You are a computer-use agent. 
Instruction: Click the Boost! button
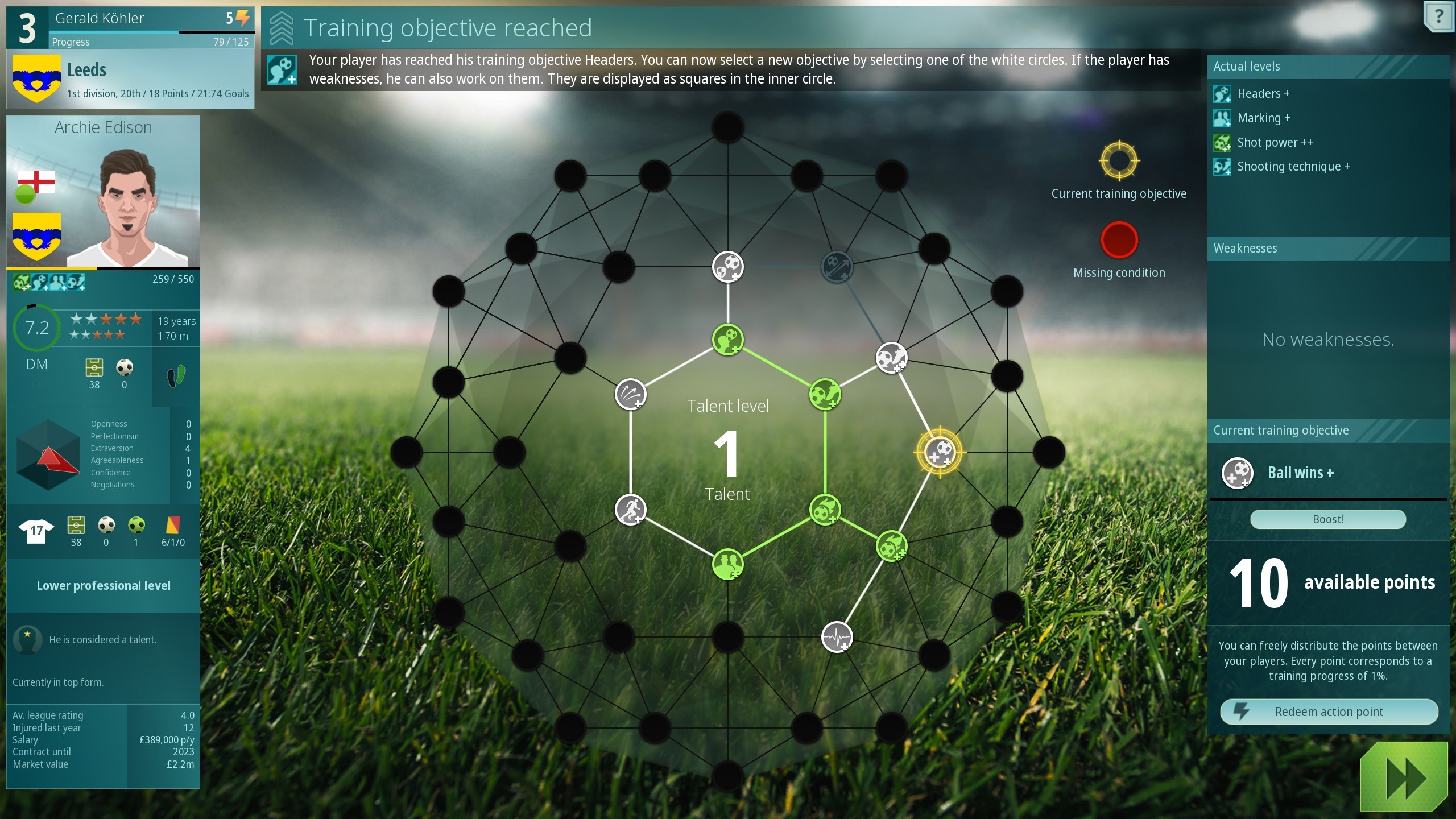(x=1326, y=518)
